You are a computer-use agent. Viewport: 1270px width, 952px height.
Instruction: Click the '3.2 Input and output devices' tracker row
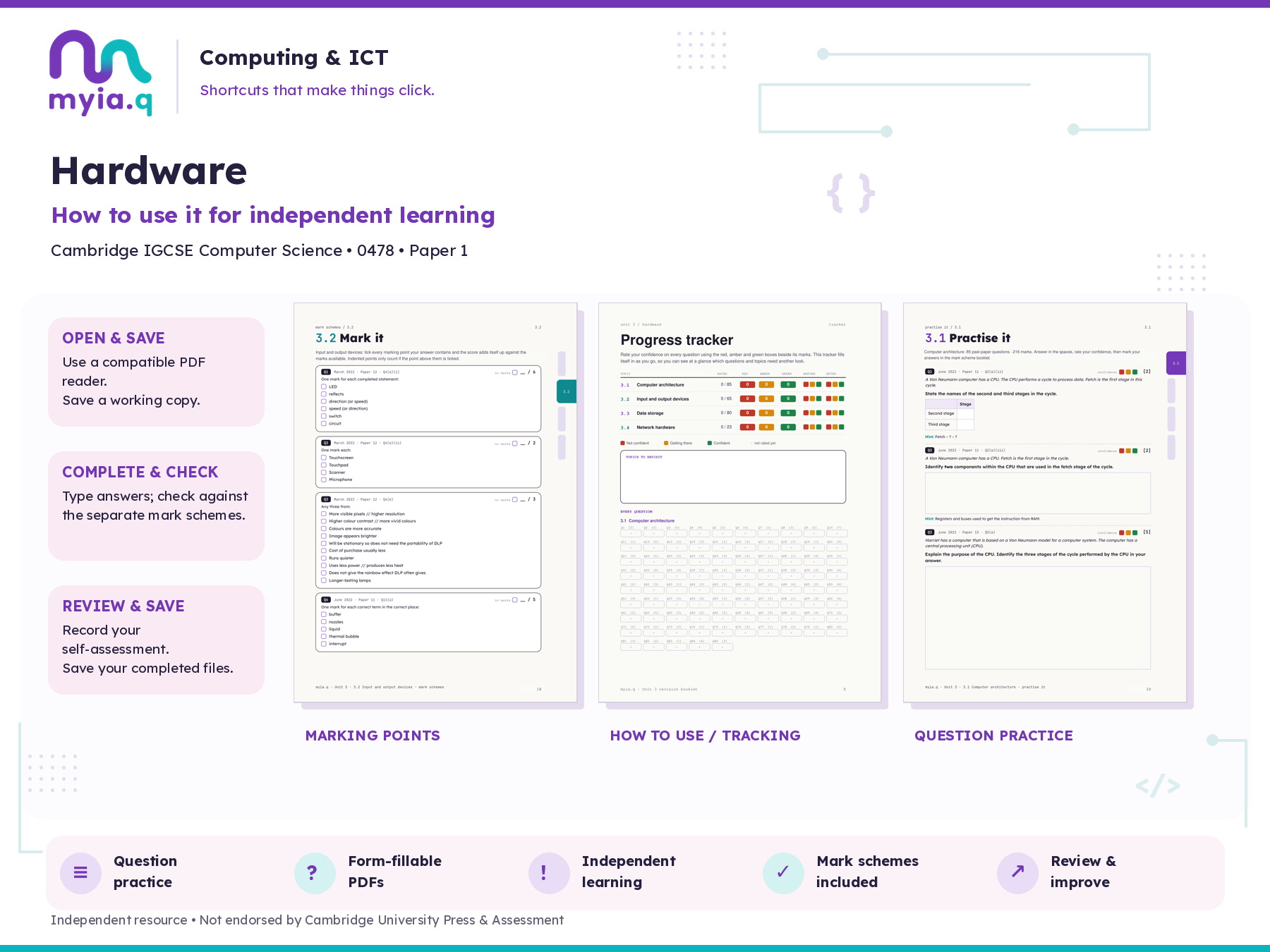(x=732, y=399)
